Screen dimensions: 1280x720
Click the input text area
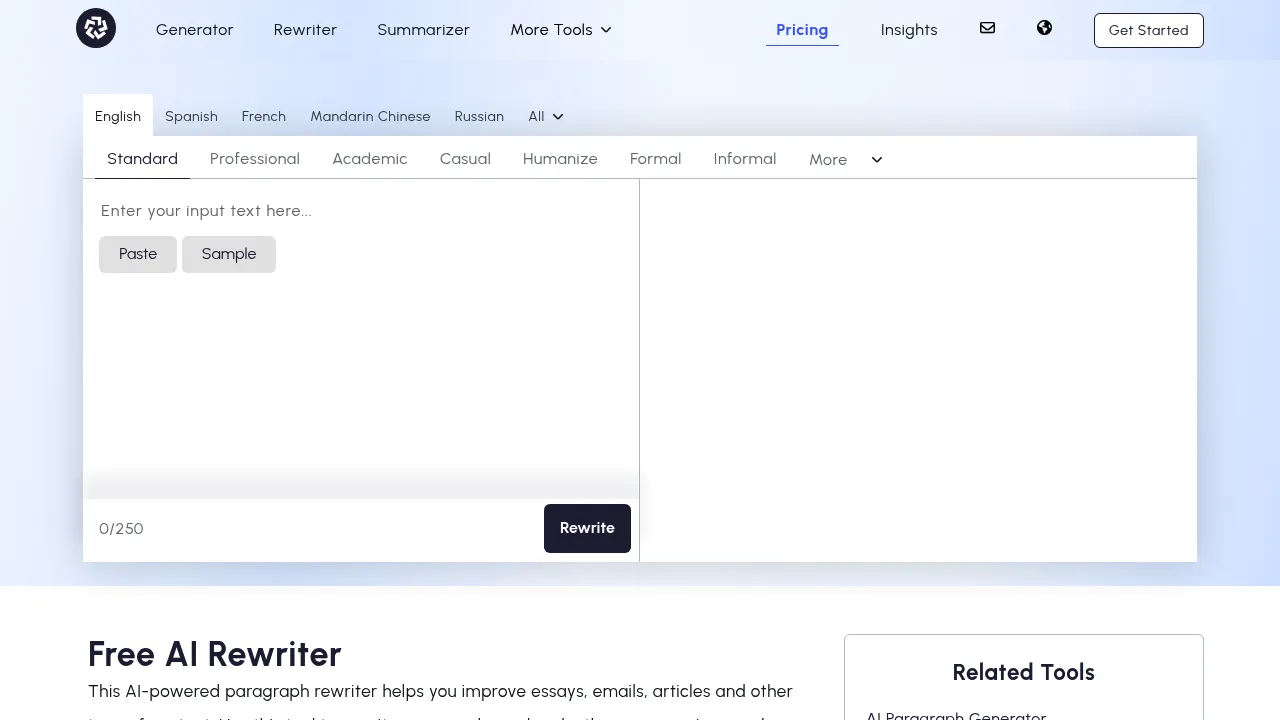360,211
